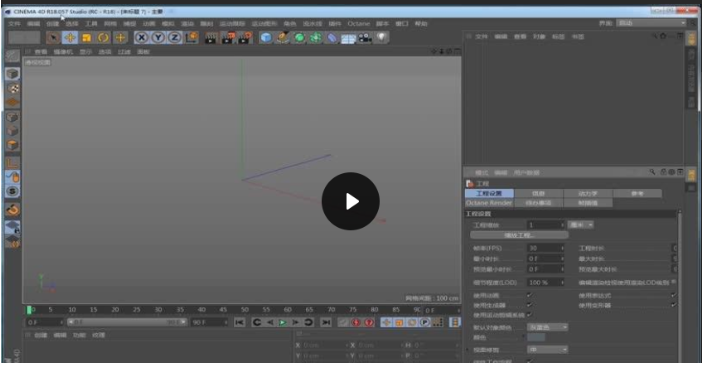Click Render to Picture Viewer icon
Screen dimensions: 702x386
coord(228,38)
